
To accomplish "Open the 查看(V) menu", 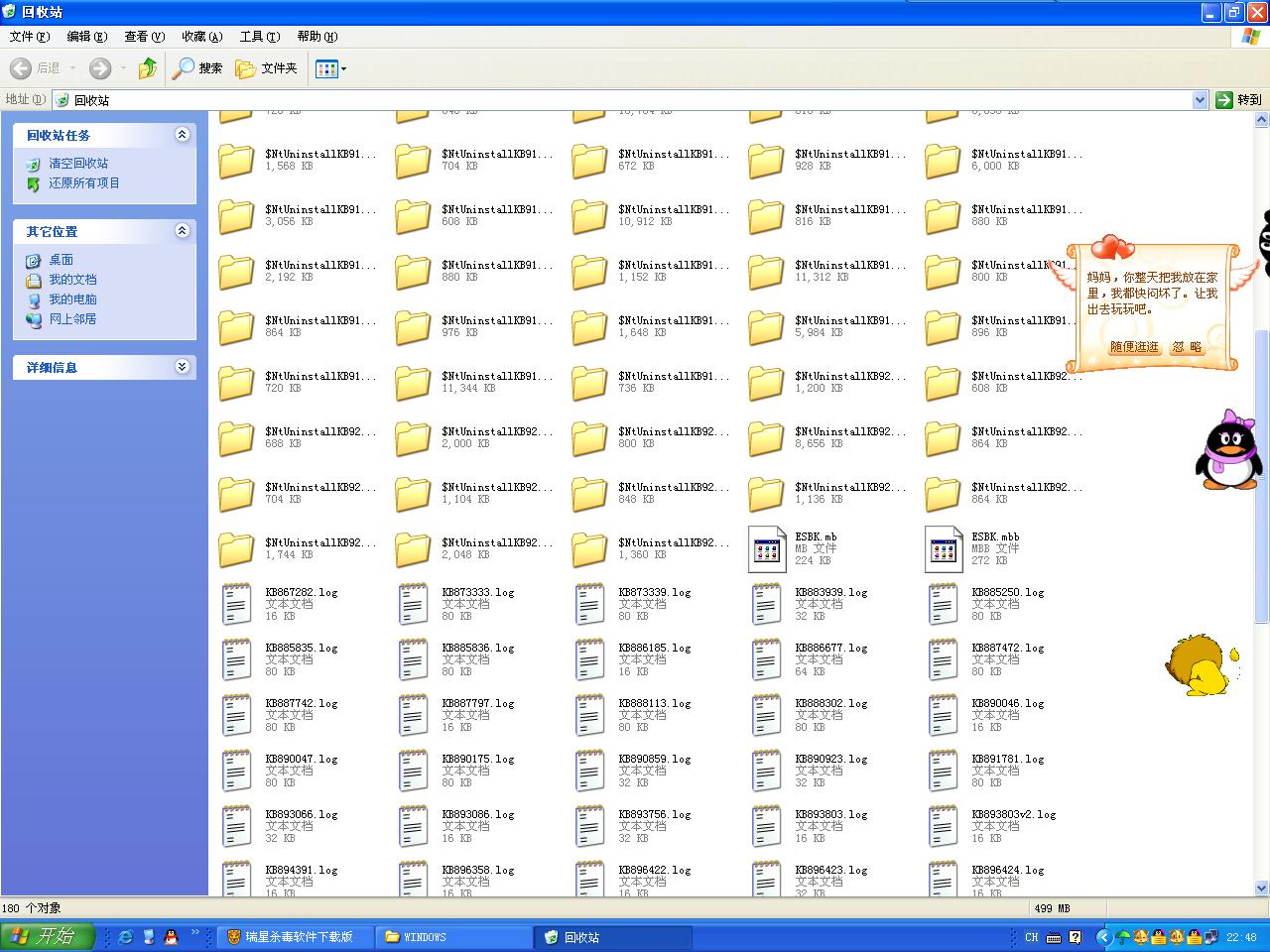I will 144,37.
